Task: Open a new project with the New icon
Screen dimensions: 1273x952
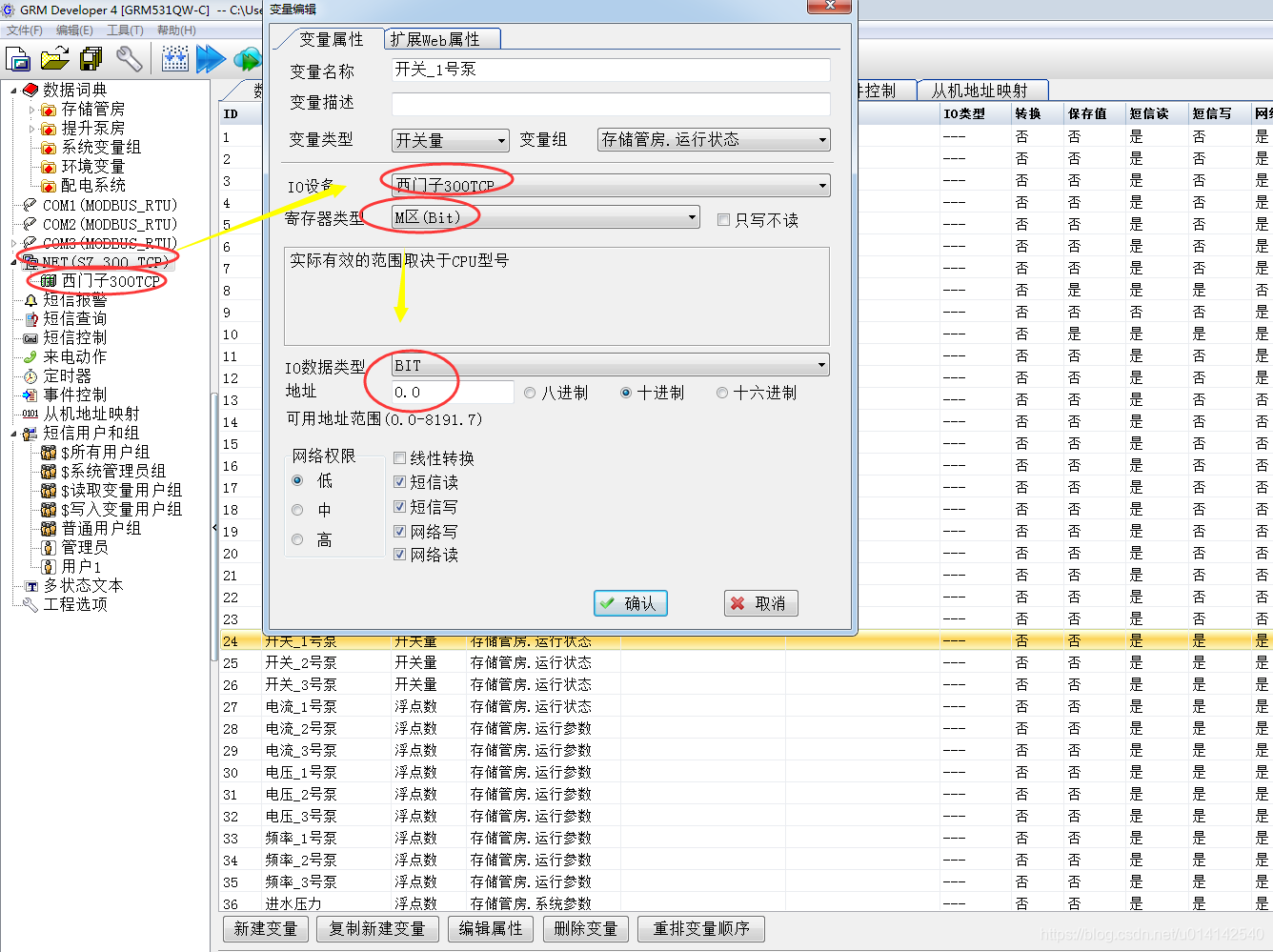Action: click(17, 59)
